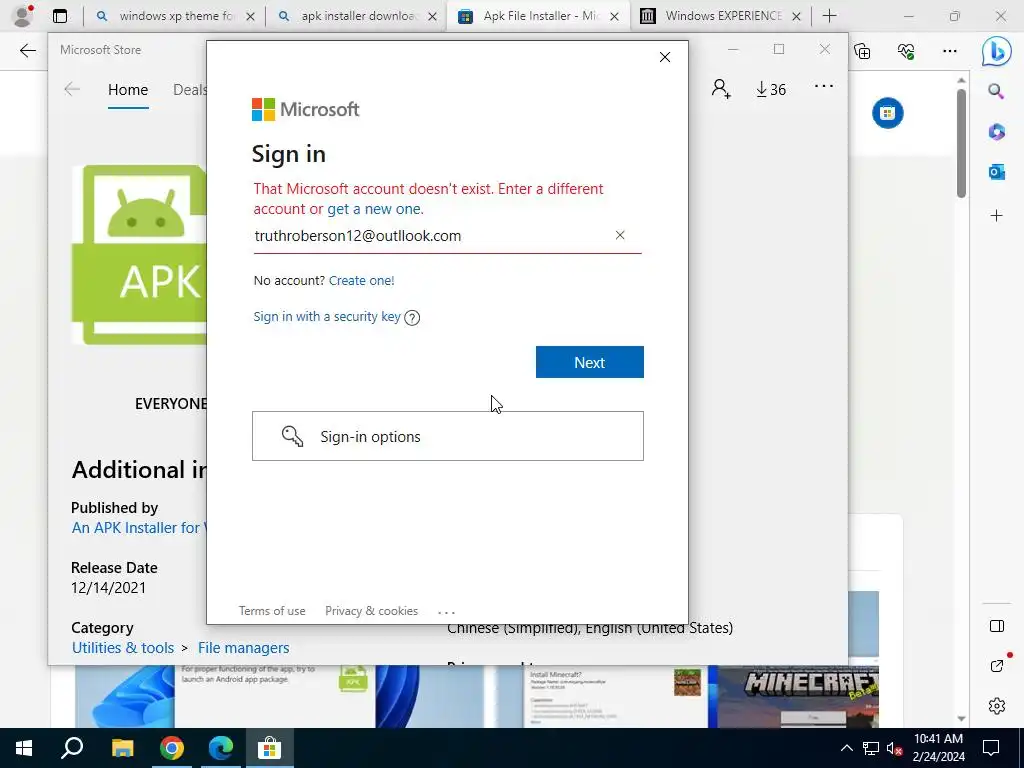1024x768 pixels.
Task: Open Bing Copilot sidebar button
Action: pos(997,52)
